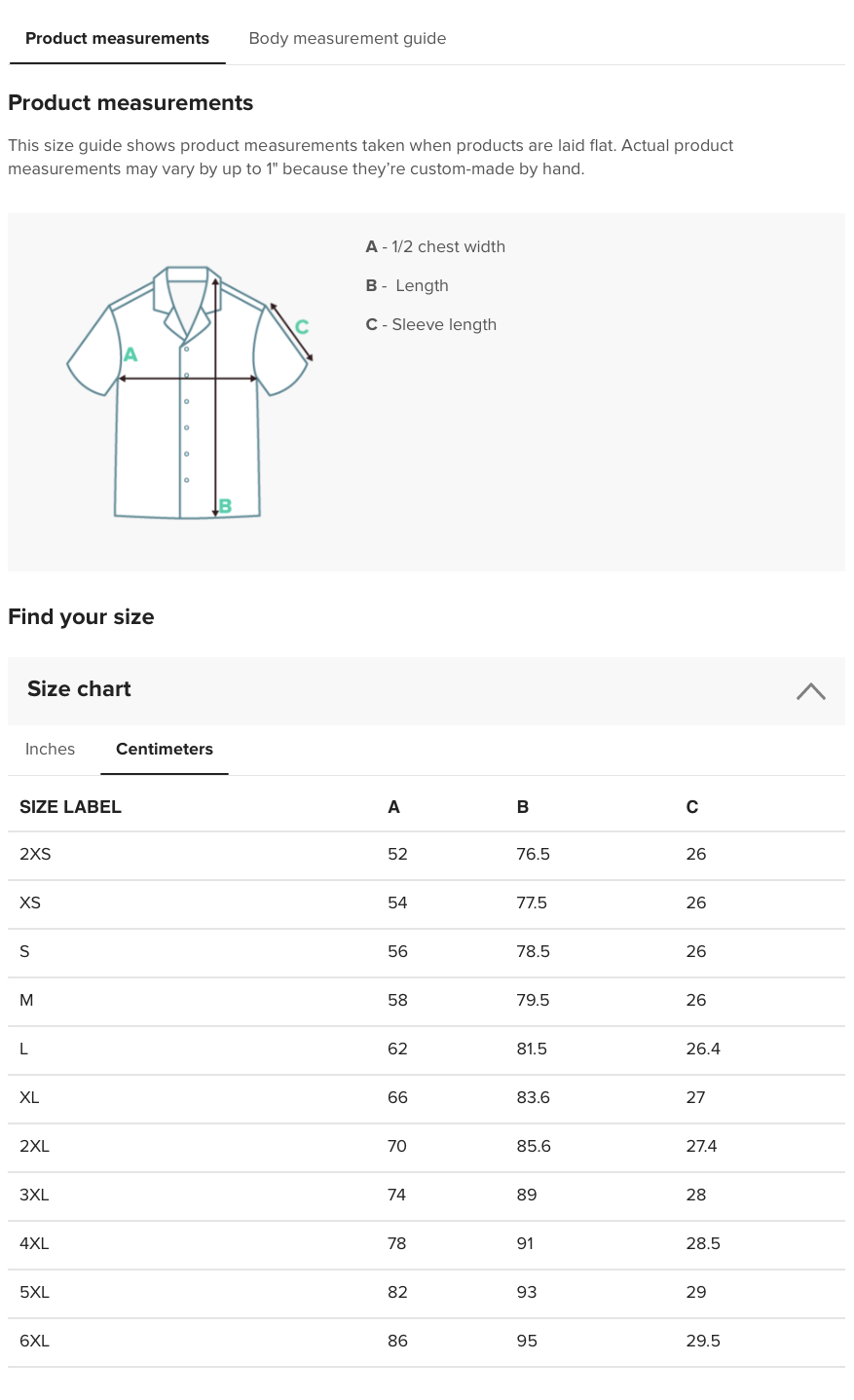Select the Product measurements tab
854x1400 pixels.
point(117,39)
